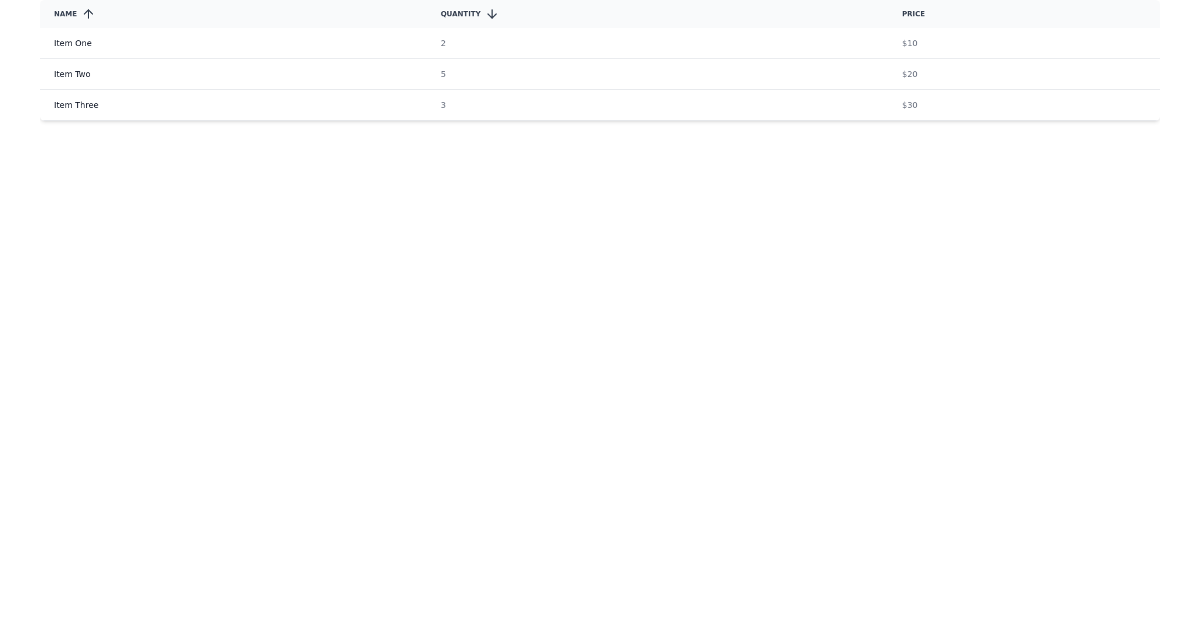Click the $30 price of Item Three

909,105
